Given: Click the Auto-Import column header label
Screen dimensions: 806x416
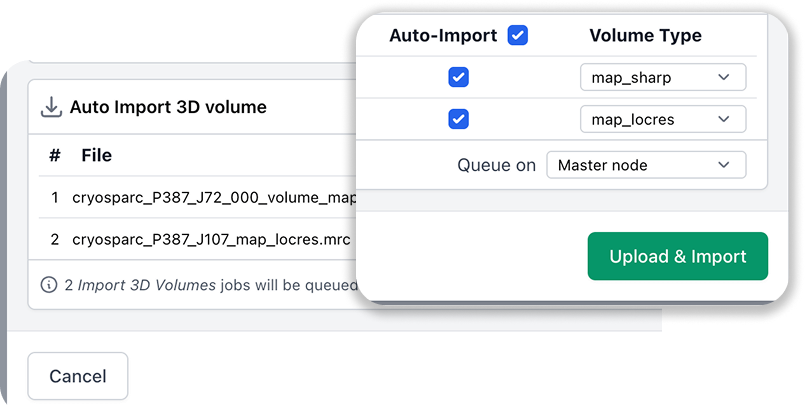Looking at the screenshot, I should click(x=443, y=36).
